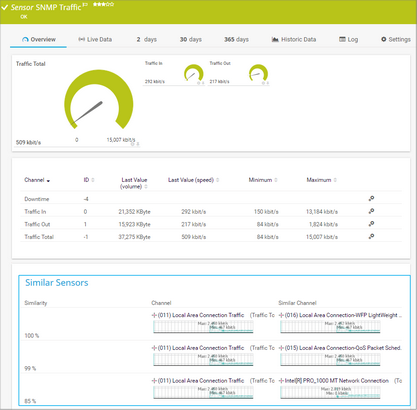The width and height of the screenshot is (417, 410).
Task: Click the 13,184 kbit/s maximum value
Action: tap(322, 212)
